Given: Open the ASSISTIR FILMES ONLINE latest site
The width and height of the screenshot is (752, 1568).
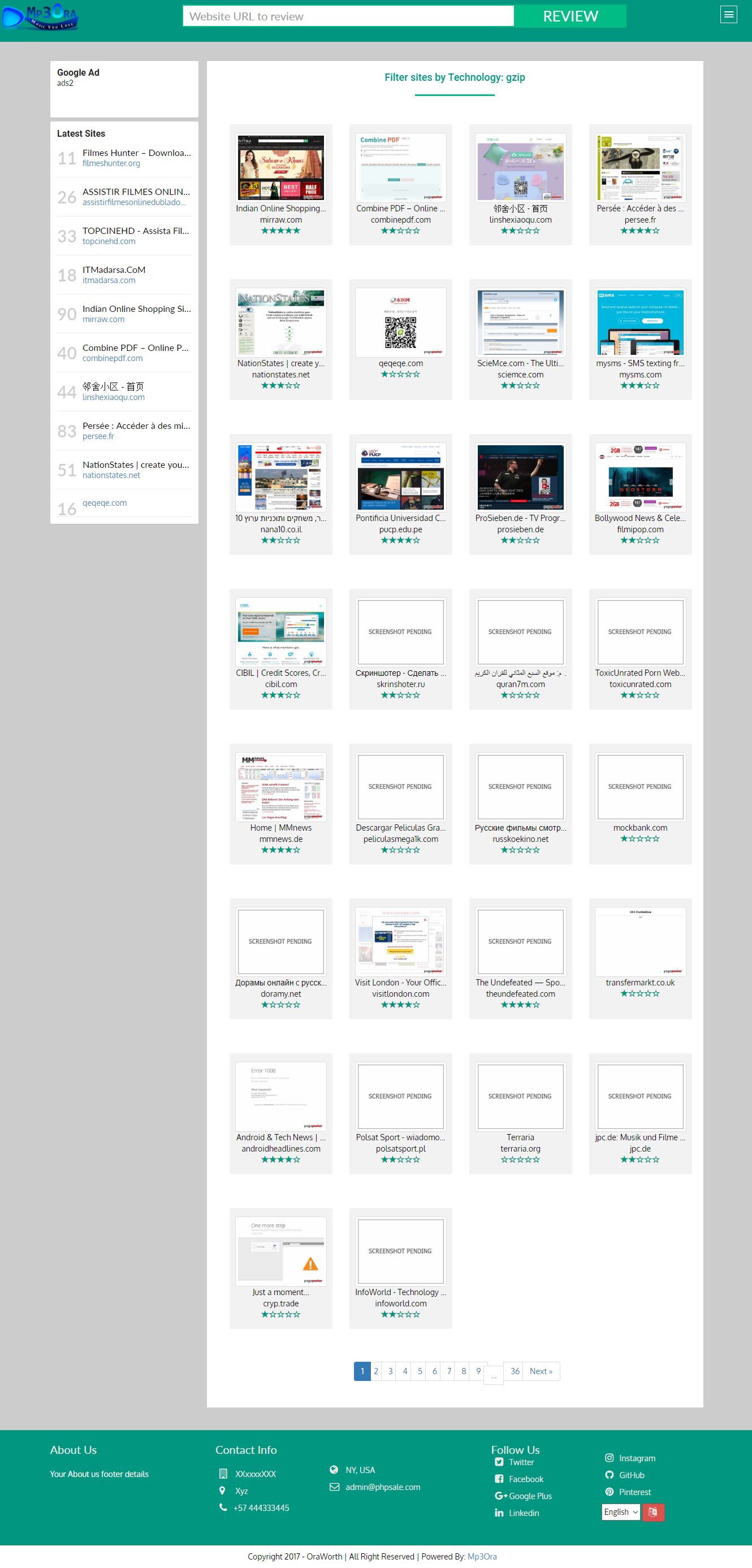Looking at the screenshot, I should [x=136, y=192].
